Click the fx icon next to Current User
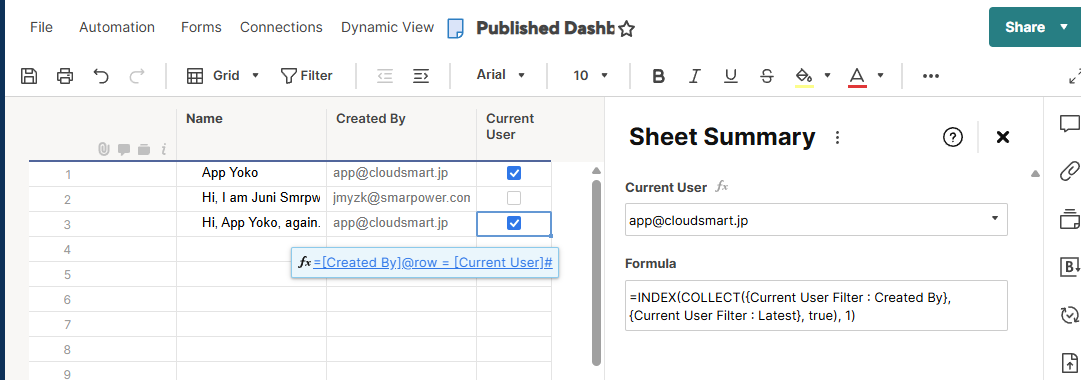This screenshot has height=380, width=1081. (x=721, y=187)
